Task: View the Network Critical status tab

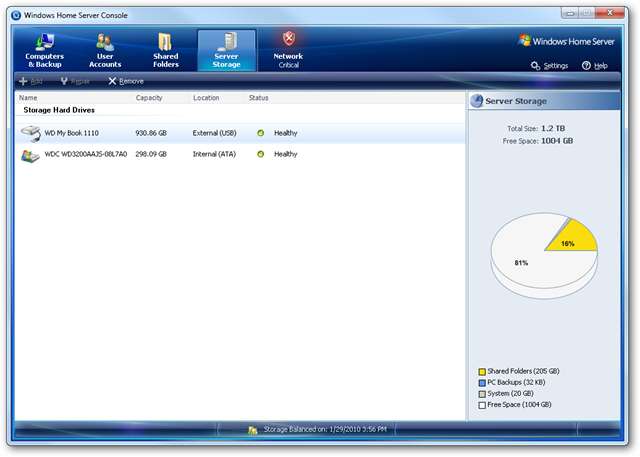Action: point(288,51)
